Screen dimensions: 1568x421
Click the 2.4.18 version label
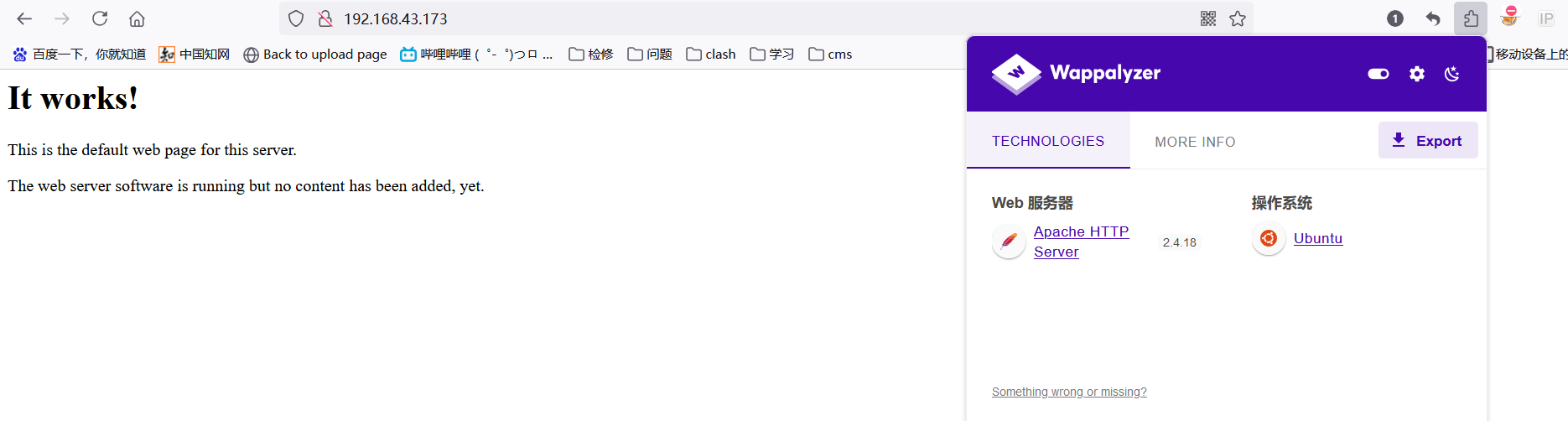point(1179,242)
